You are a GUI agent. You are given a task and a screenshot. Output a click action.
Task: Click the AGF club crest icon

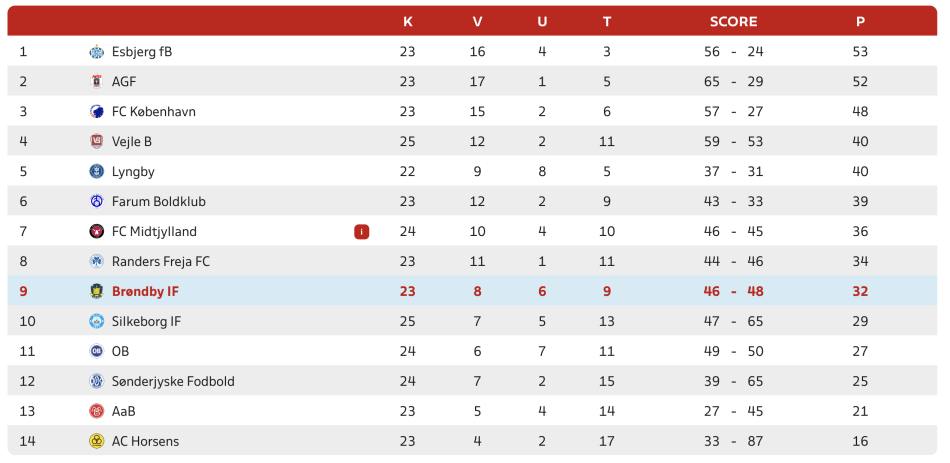click(x=96, y=82)
